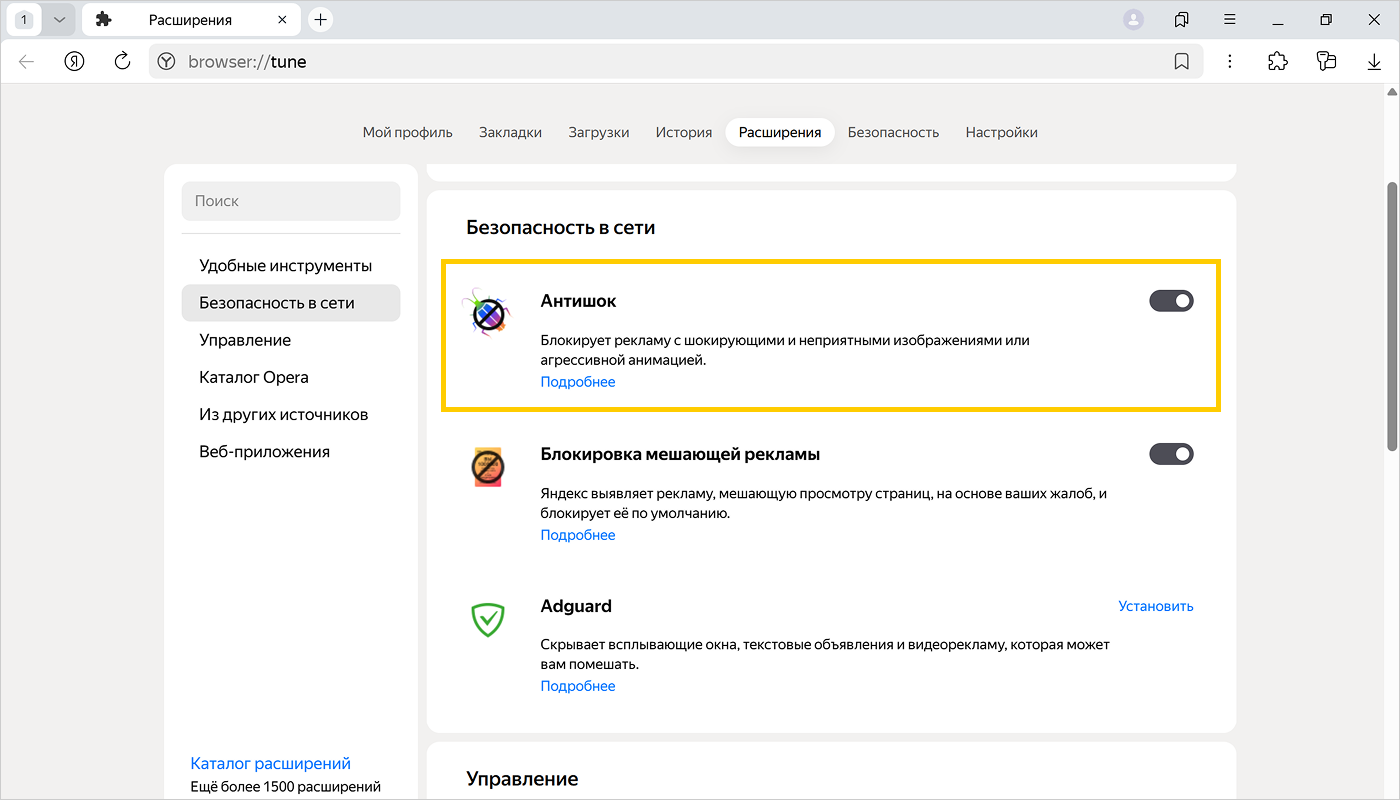
Task: Open downloads arrow icon in toolbar
Action: pos(1374,61)
